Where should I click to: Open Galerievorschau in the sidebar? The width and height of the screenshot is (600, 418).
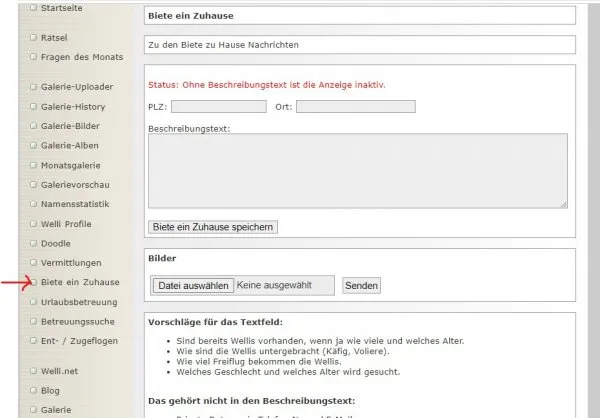pos(75,185)
